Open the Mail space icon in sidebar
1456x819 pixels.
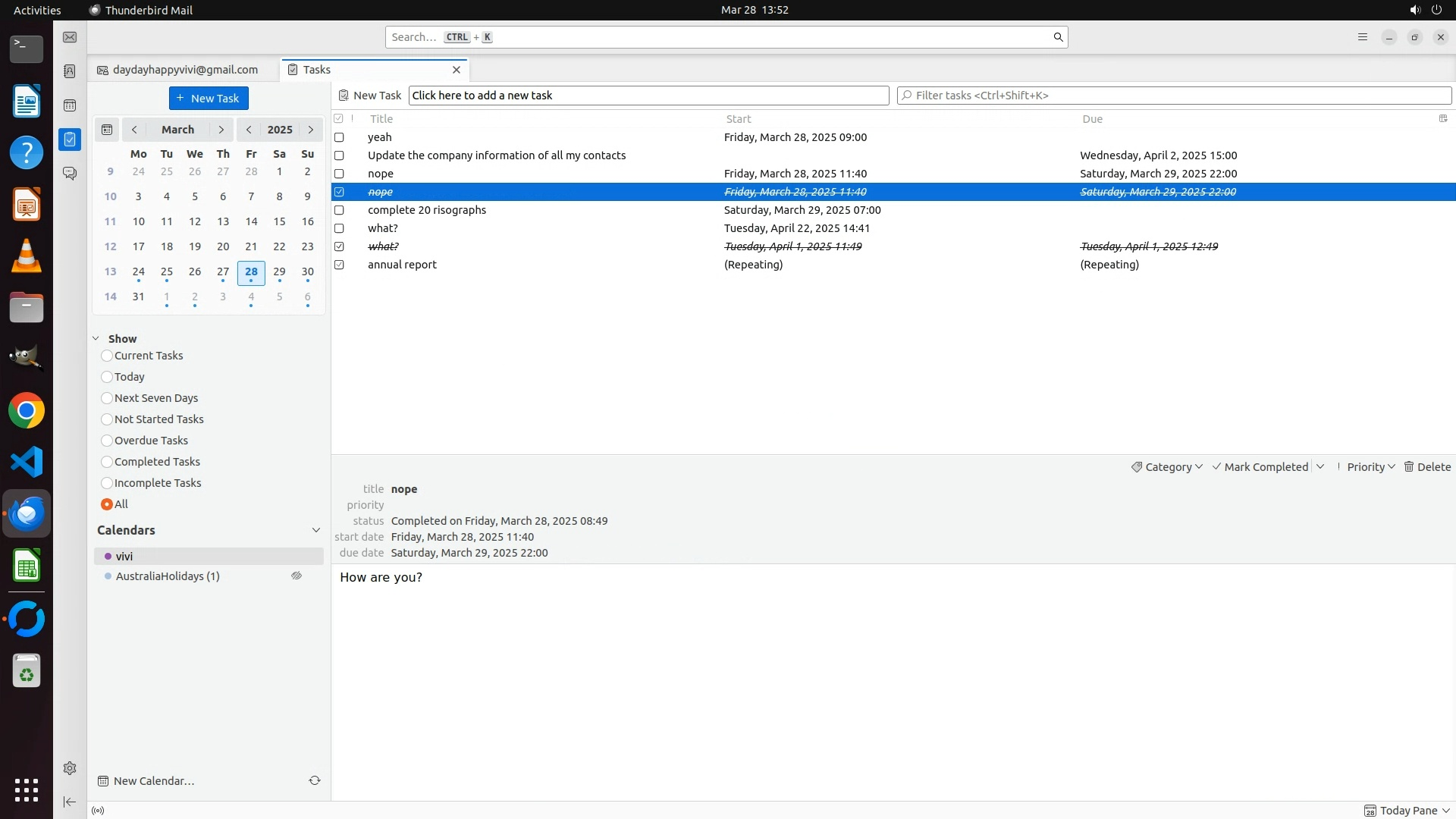[x=70, y=37]
